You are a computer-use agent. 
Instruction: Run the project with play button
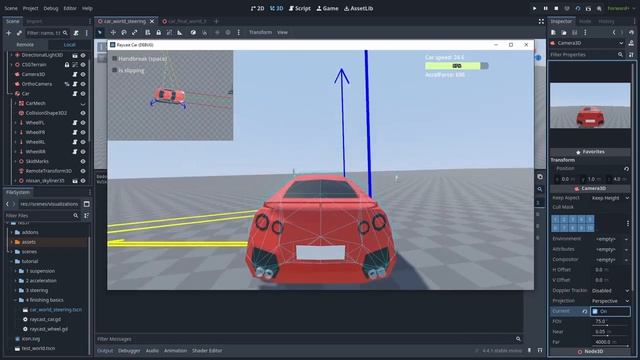(x=534, y=8)
